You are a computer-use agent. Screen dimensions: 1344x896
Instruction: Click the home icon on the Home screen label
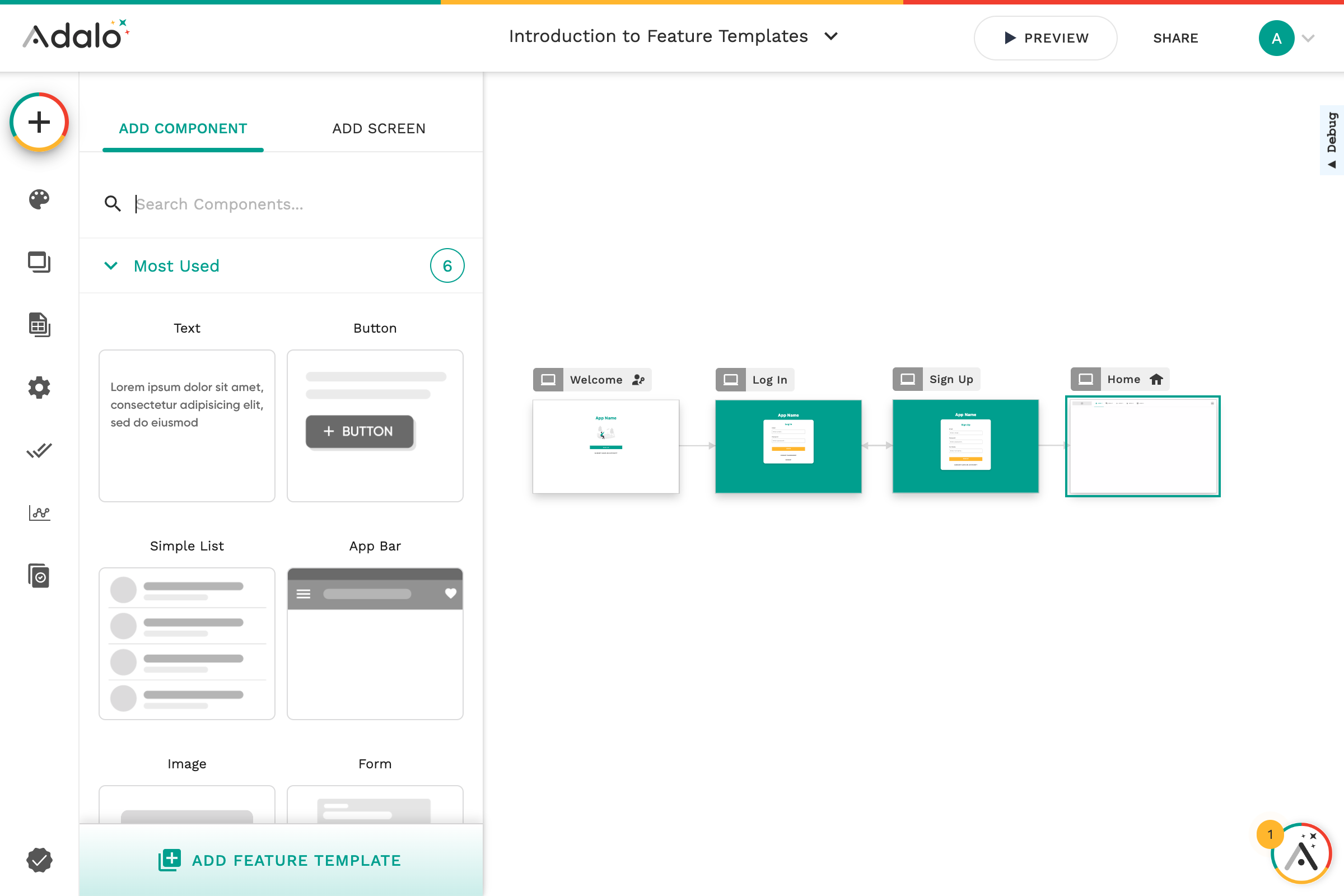coord(1155,379)
